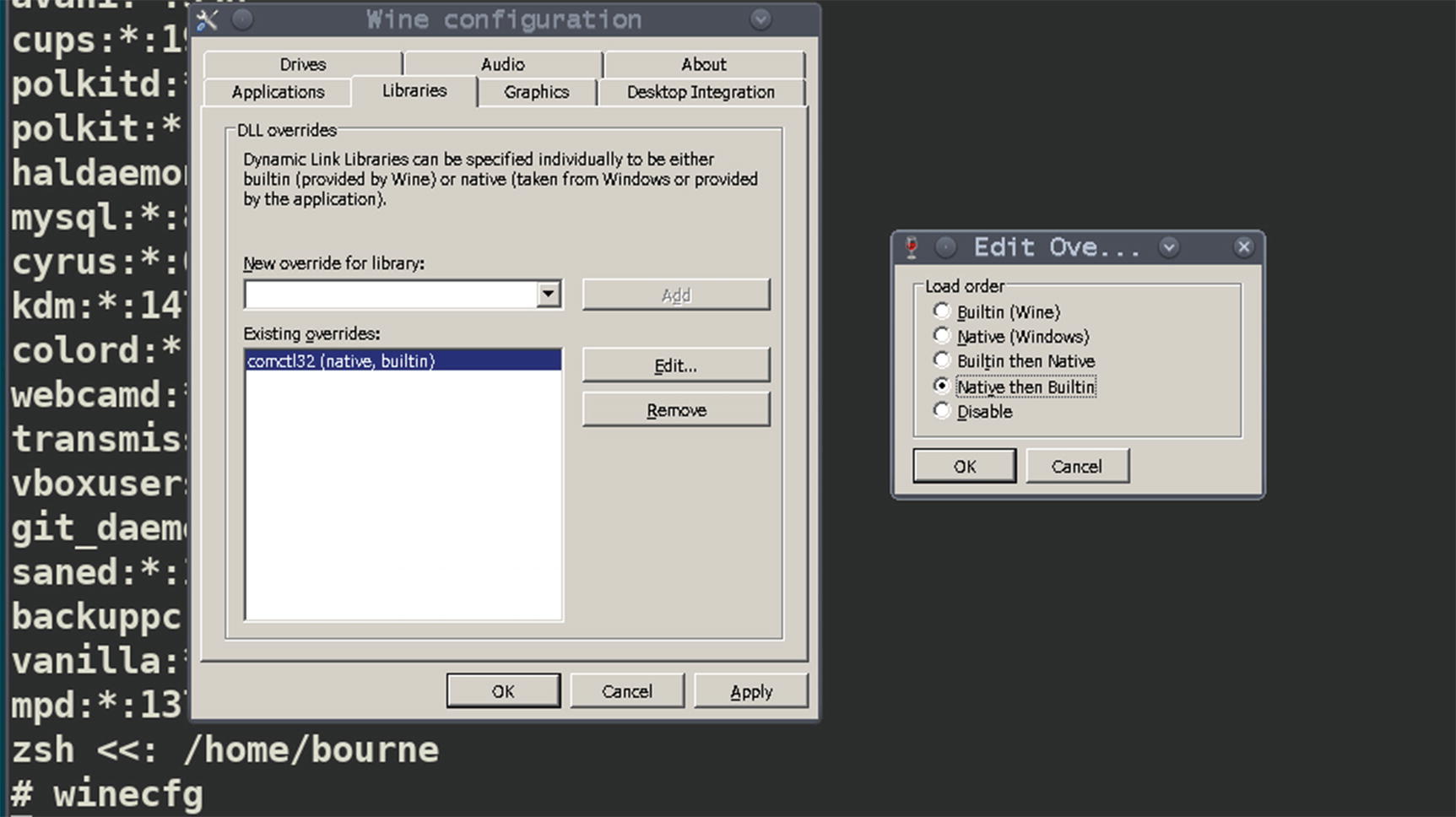This screenshot has height=817, width=1456.
Task: Click the Edit... button
Action: coord(676,365)
